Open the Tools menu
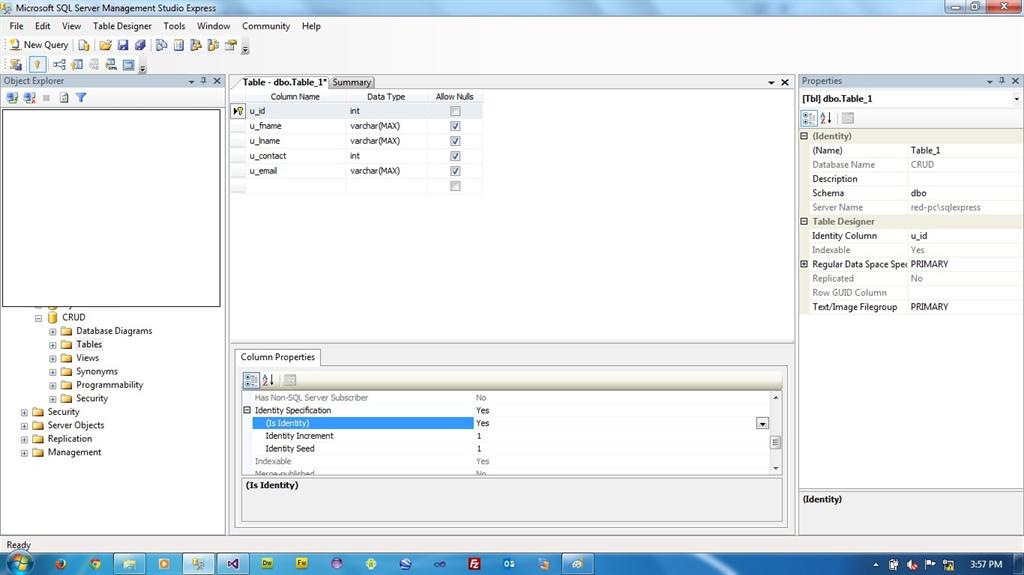This screenshot has height=575, width=1024. [174, 26]
